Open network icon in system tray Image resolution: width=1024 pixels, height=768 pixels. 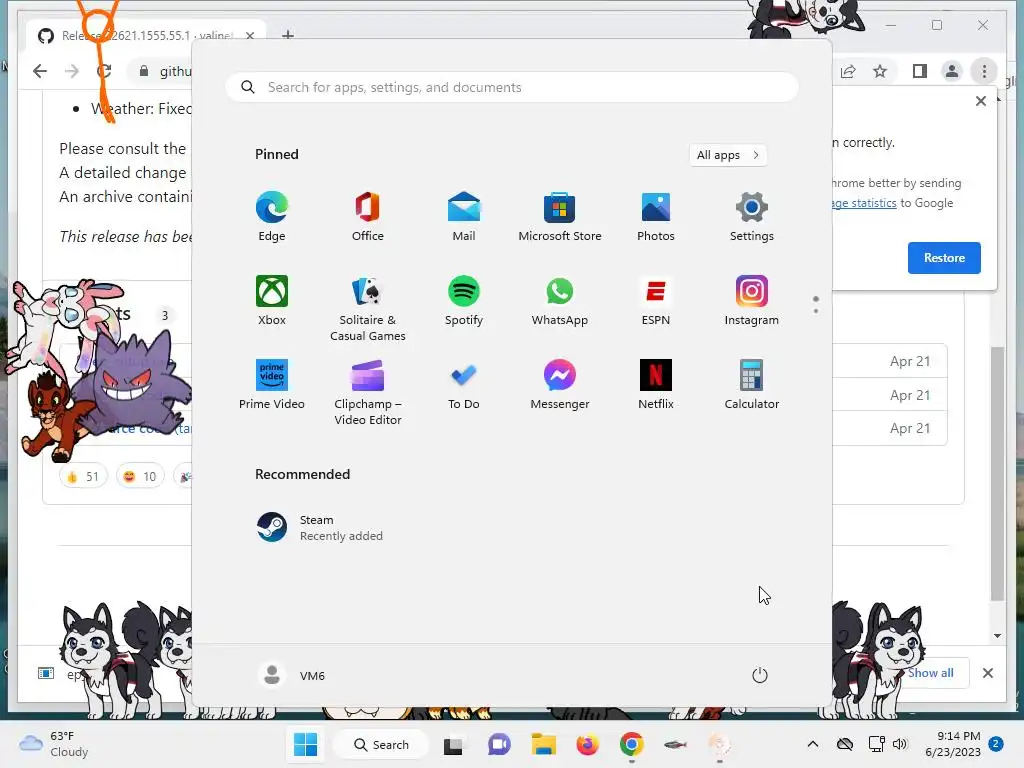tap(876, 744)
